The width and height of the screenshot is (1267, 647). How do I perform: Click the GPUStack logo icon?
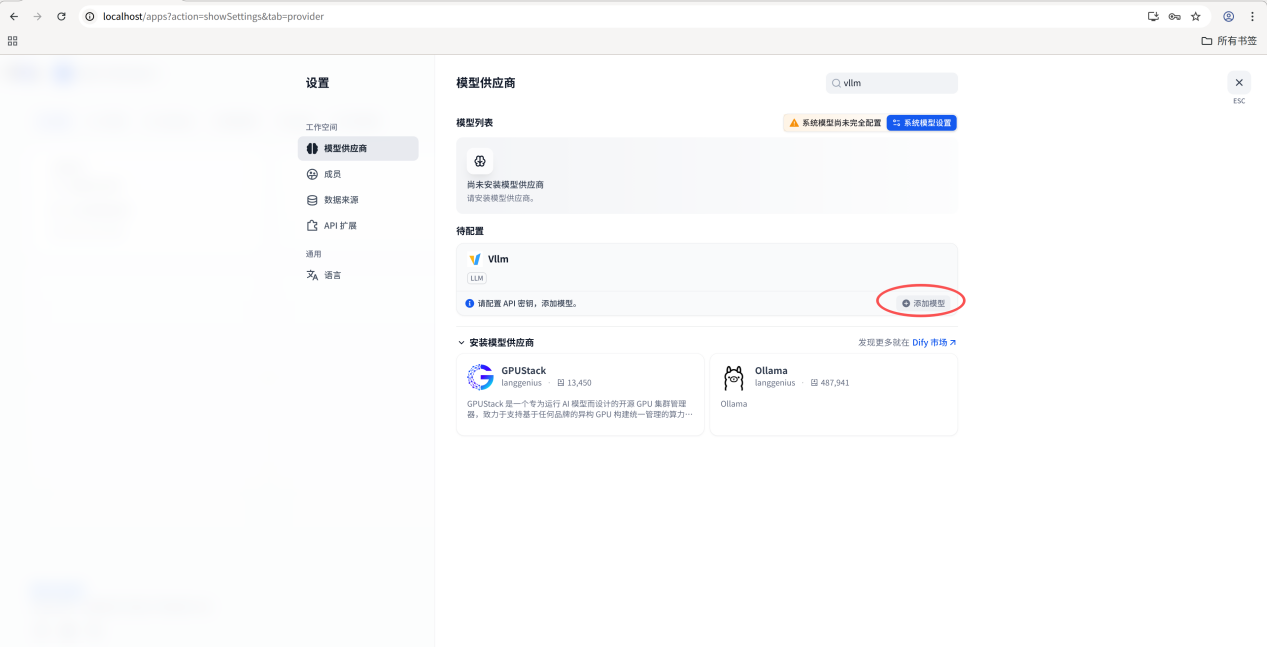tap(481, 377)
